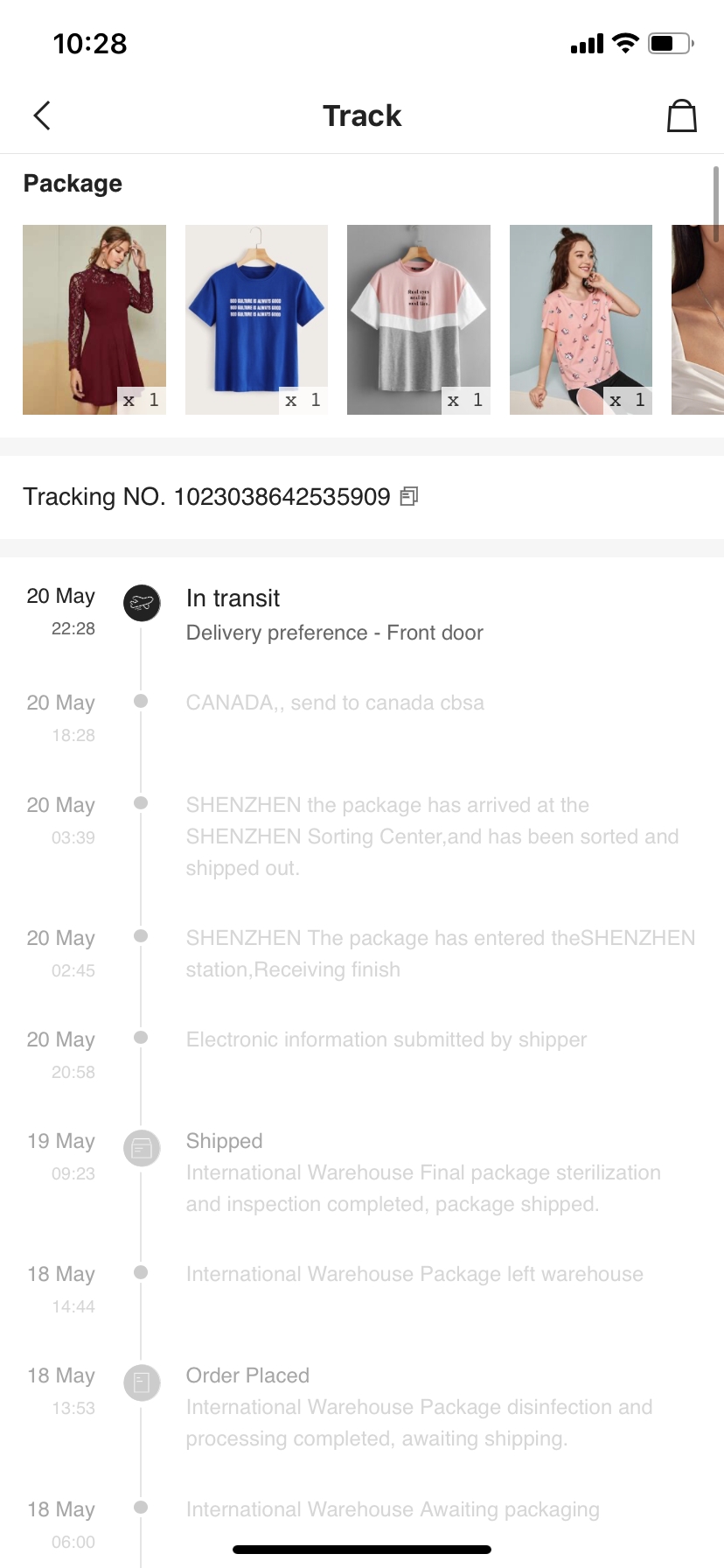This screenshot has height=1568, width=724.
Task: Tap the back arrow icon
Action: pyautogui.click(x=42, y=115)
